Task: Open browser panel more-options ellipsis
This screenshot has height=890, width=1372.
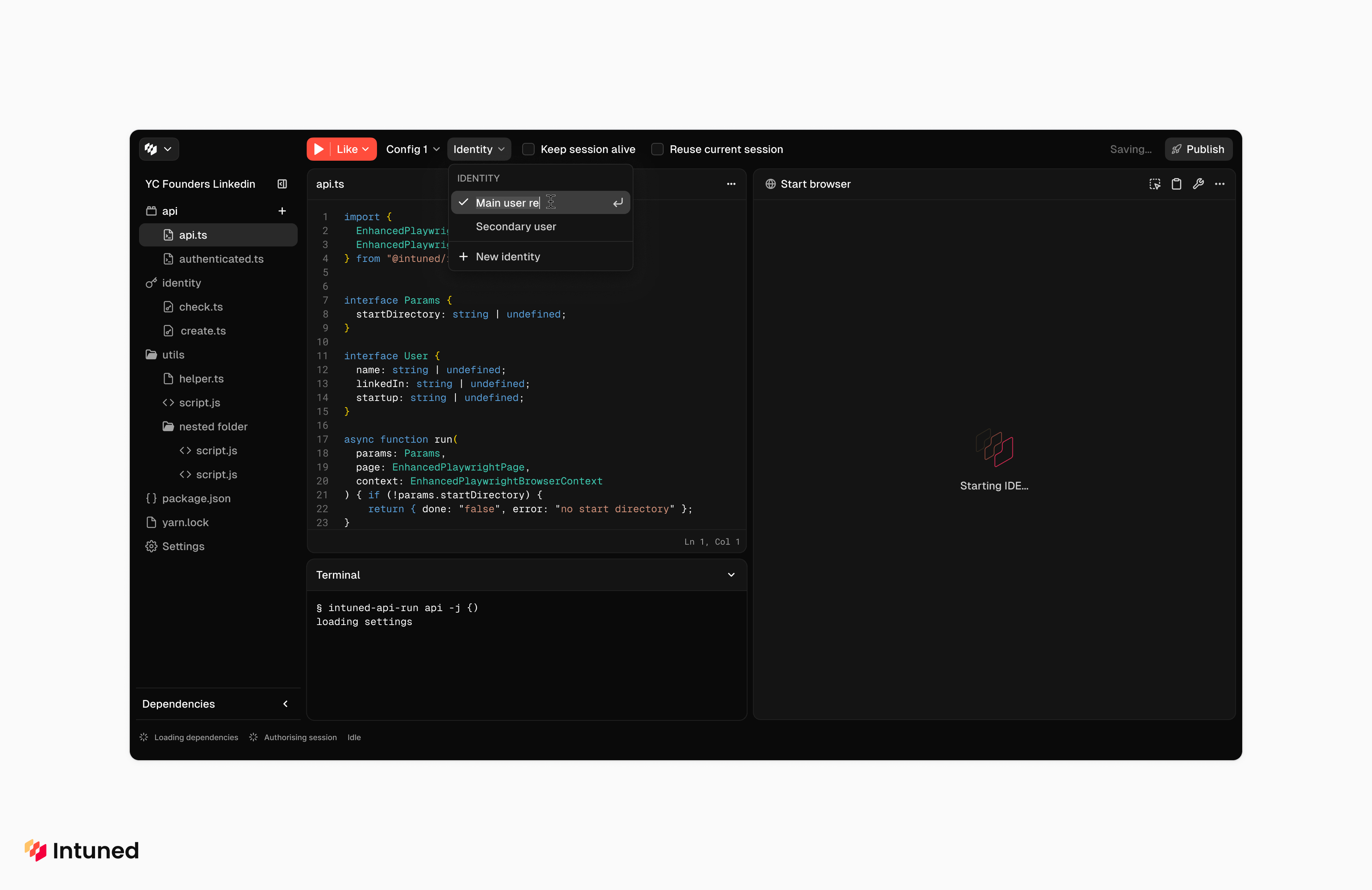Action: click(x=1220, y=184)
